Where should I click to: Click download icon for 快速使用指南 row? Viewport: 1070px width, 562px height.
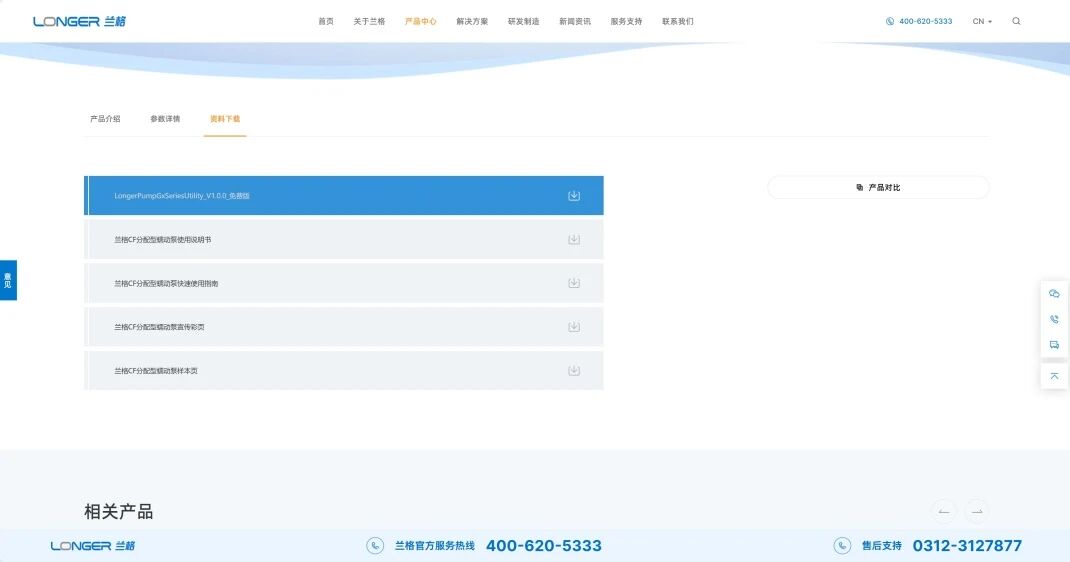tap(574, 283)
